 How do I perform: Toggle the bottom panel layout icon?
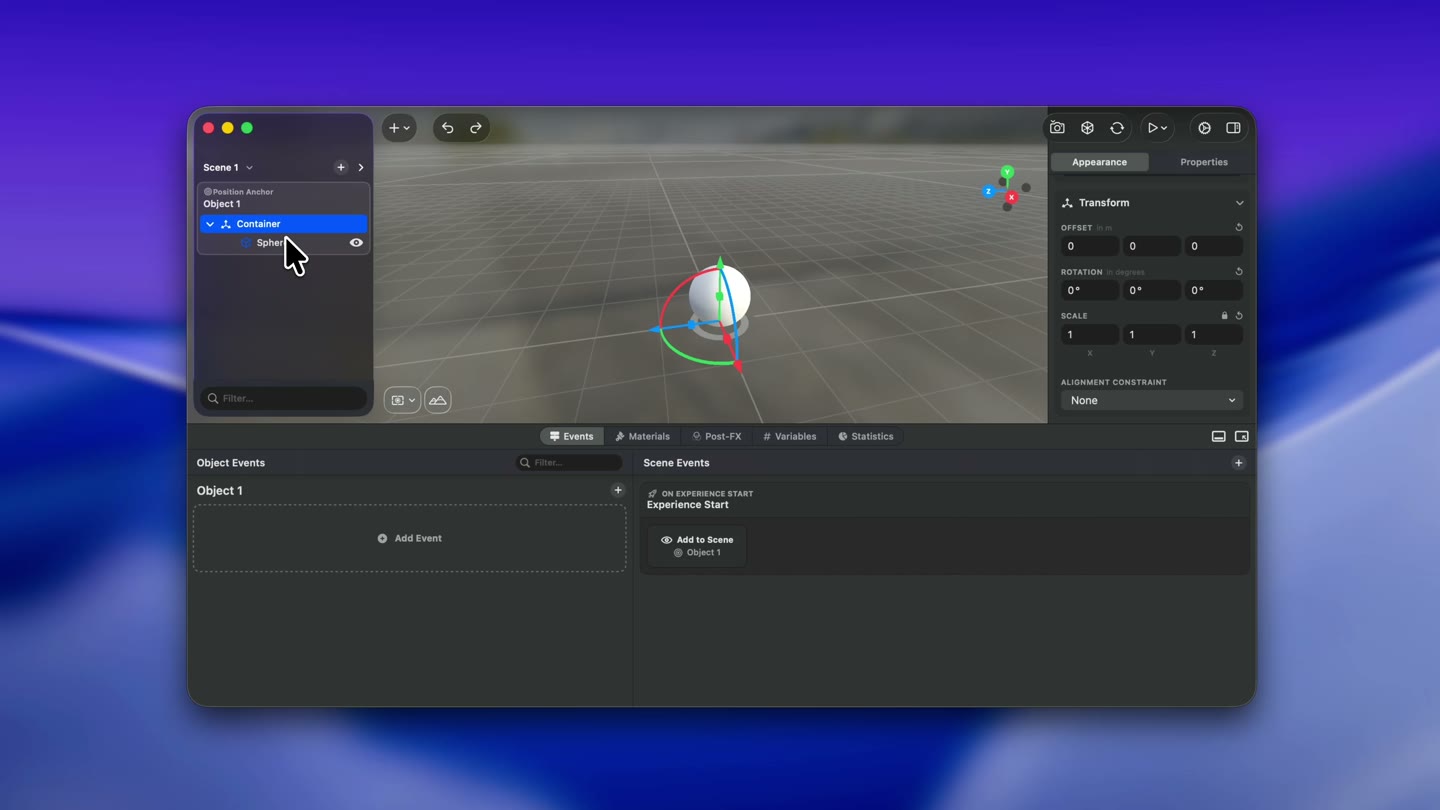[1218, 437]
